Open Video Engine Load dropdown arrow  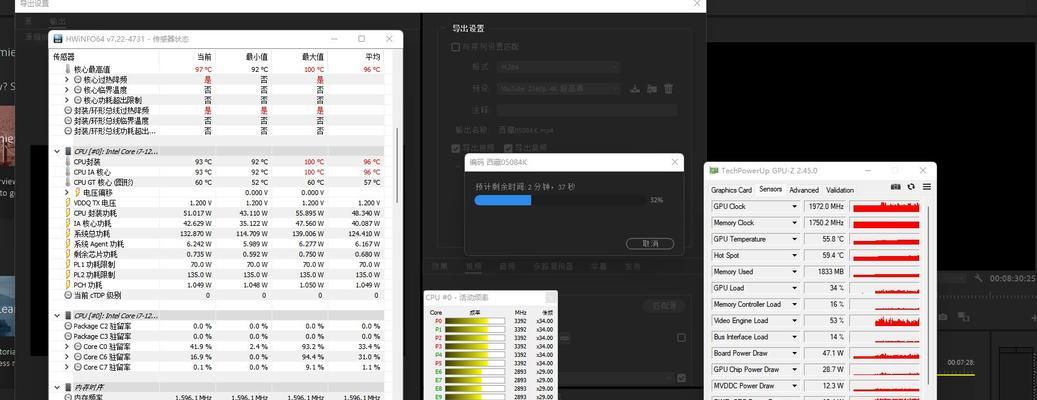pyautogui.click(x=794, y=321)
